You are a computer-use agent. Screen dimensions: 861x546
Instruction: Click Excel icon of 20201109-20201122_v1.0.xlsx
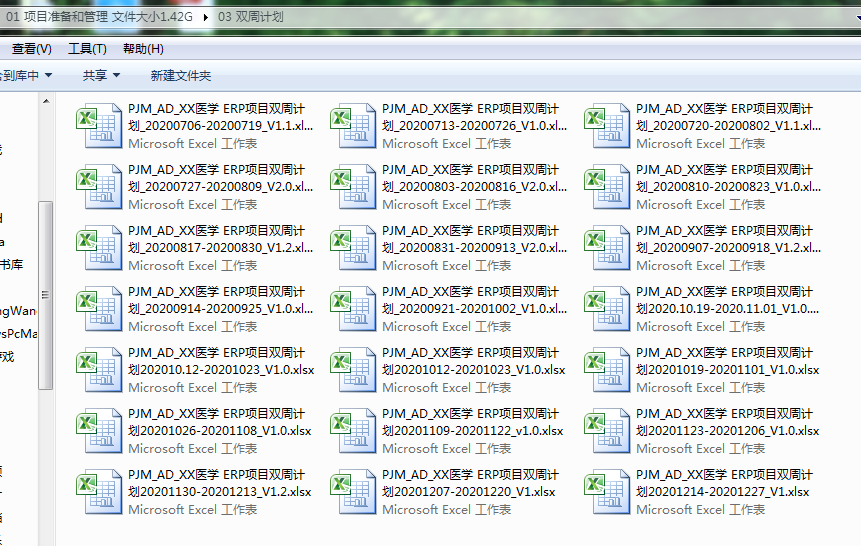click(x=353, y=431)
